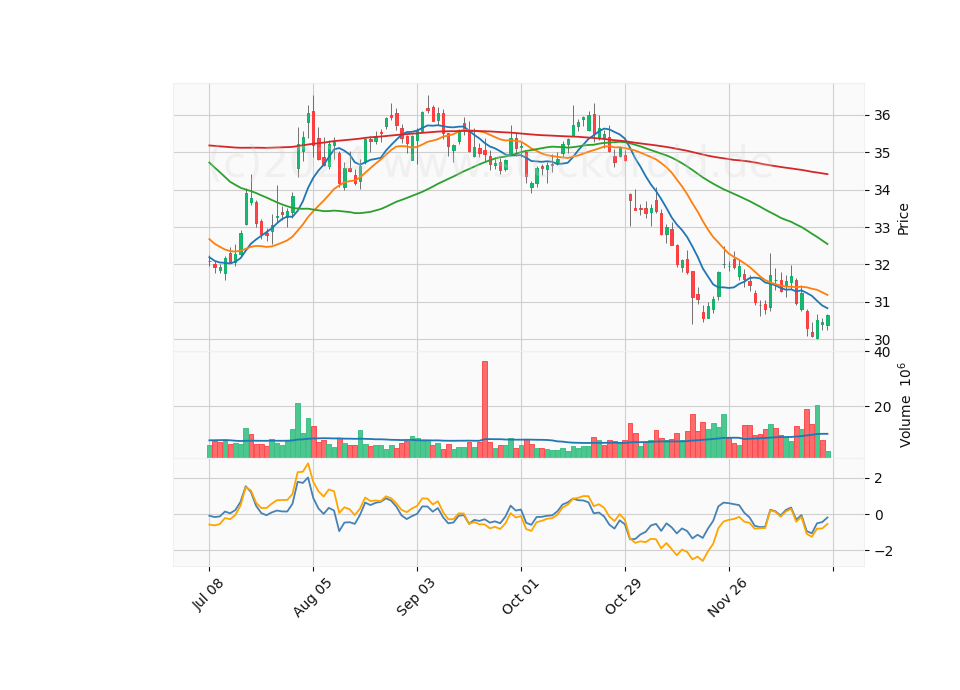Click the oscillator tick label 0

click(x=878, y=515)
